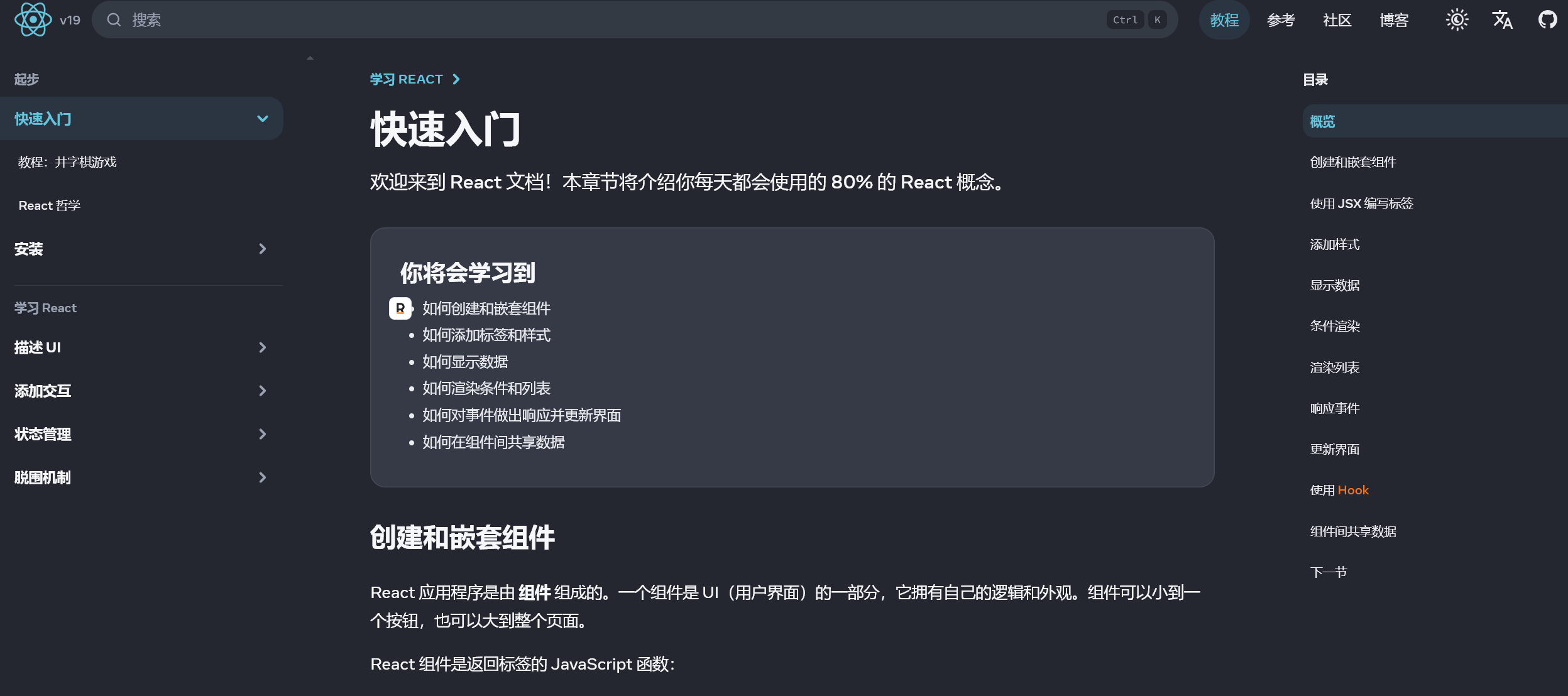Open the 博客 nav tab
This screenshot has height=696, width=1568.
click(1394, 20)
